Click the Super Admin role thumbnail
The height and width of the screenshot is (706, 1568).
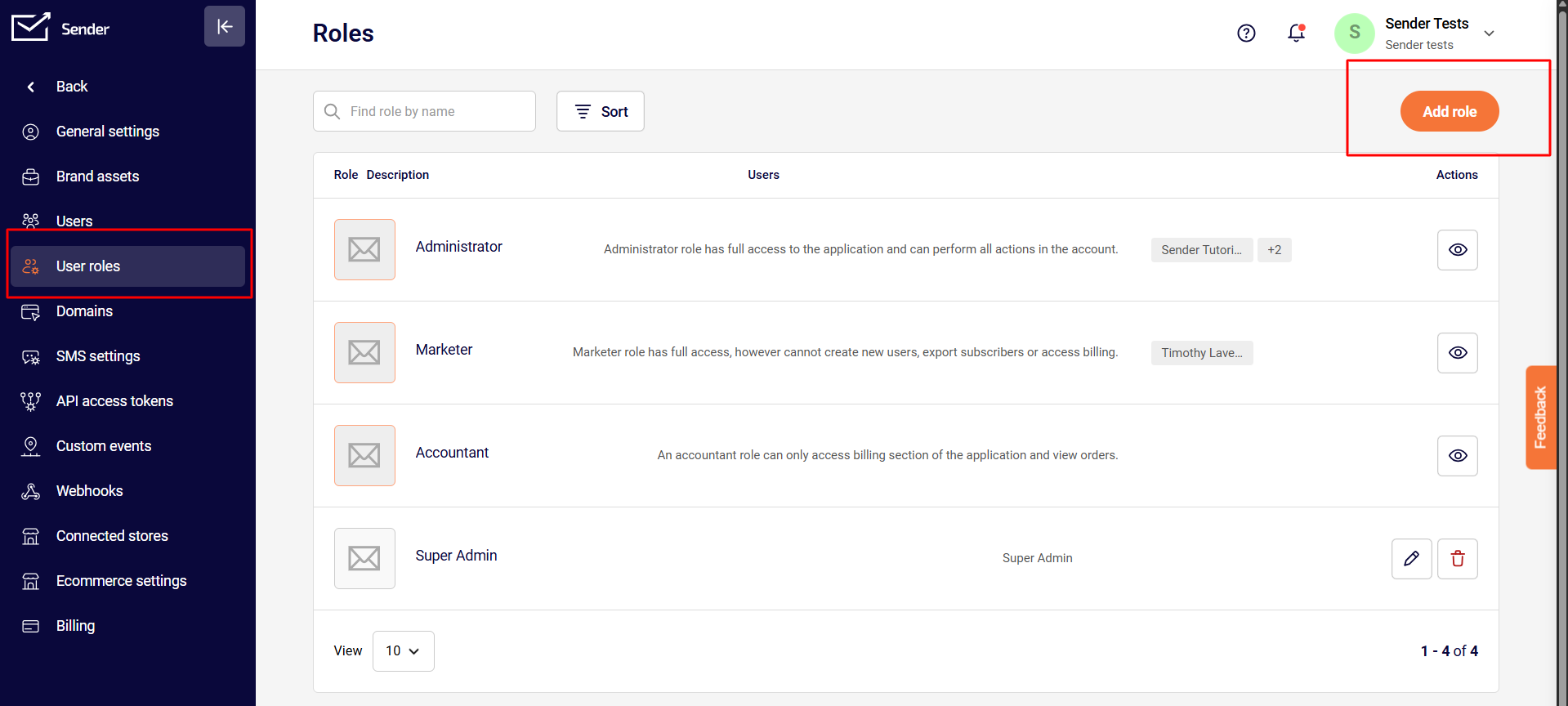pyautogui.click(x=364, y=559)
